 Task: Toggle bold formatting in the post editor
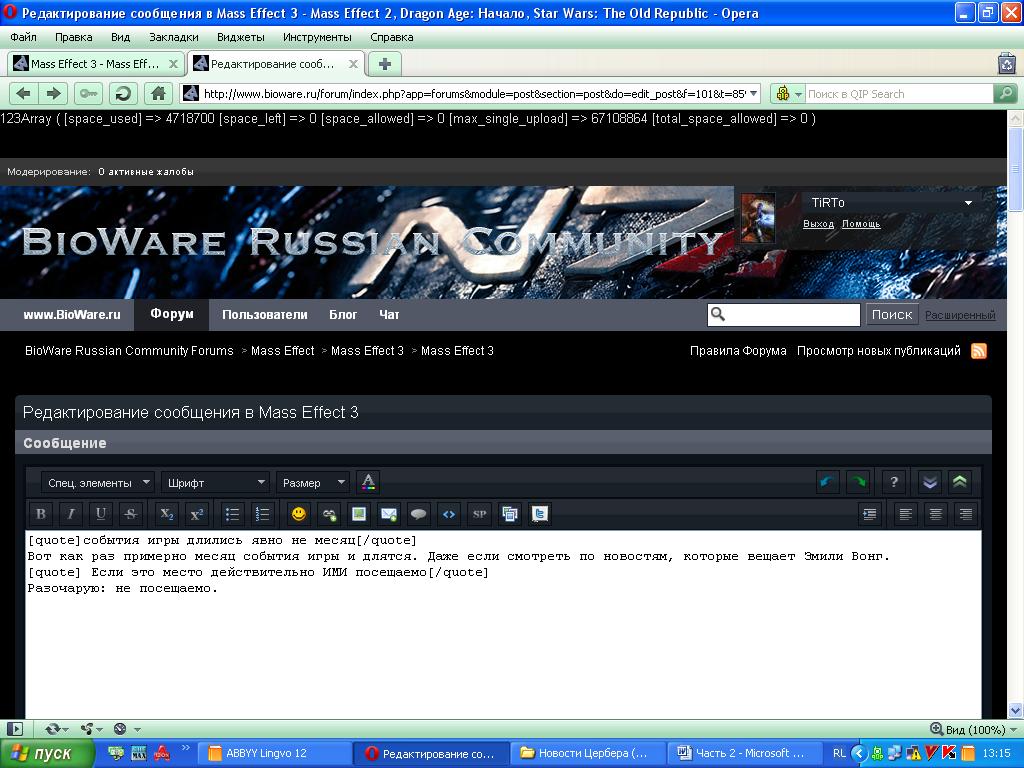pos(40,514)
